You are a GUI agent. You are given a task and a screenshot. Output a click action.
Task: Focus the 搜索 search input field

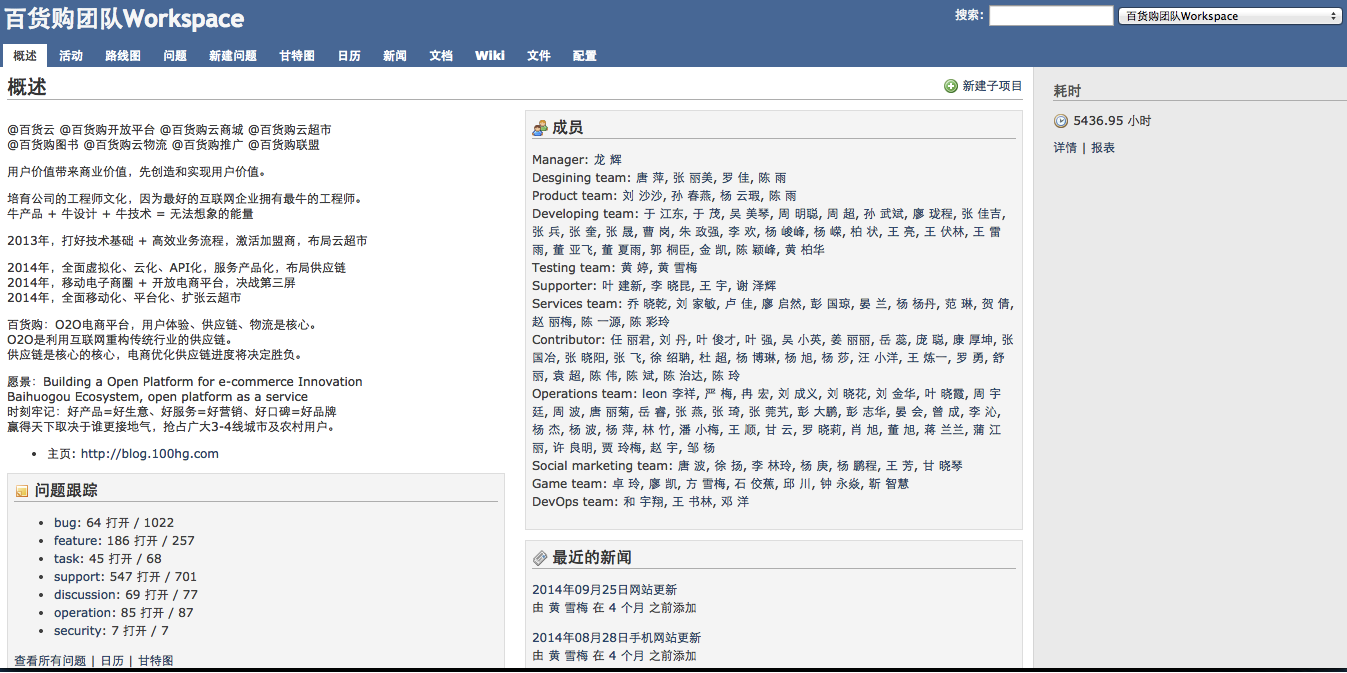coord(1050,16)
